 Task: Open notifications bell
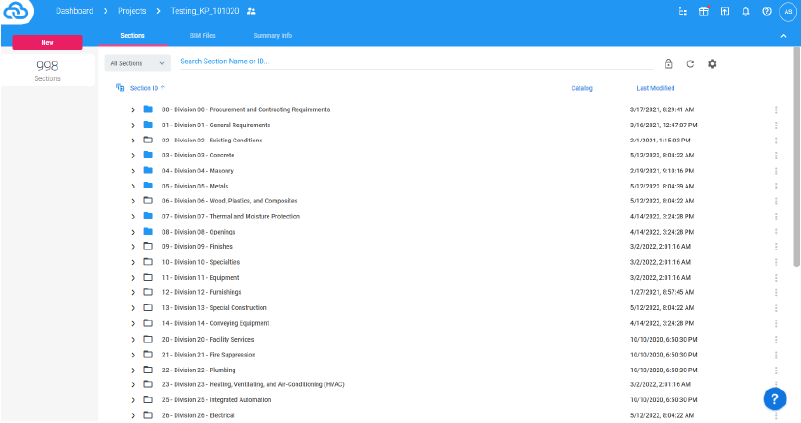click(x=746, y=11)
